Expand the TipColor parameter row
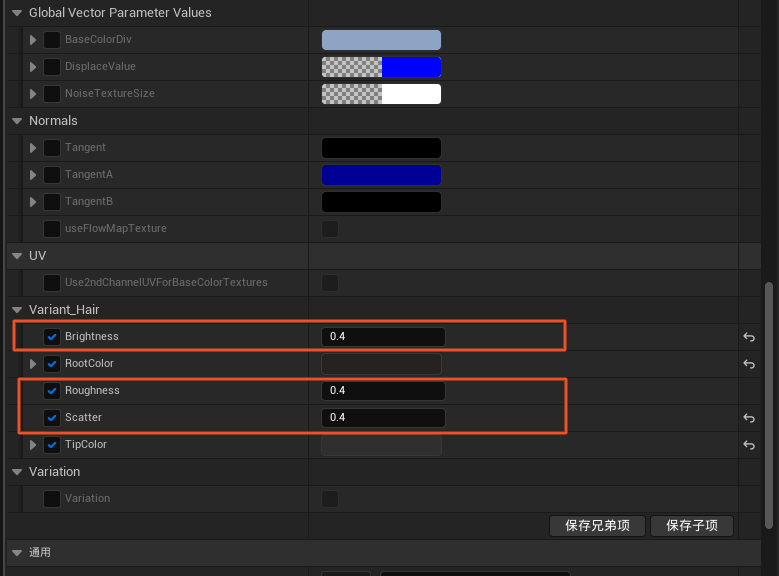 tap(33, 445)
